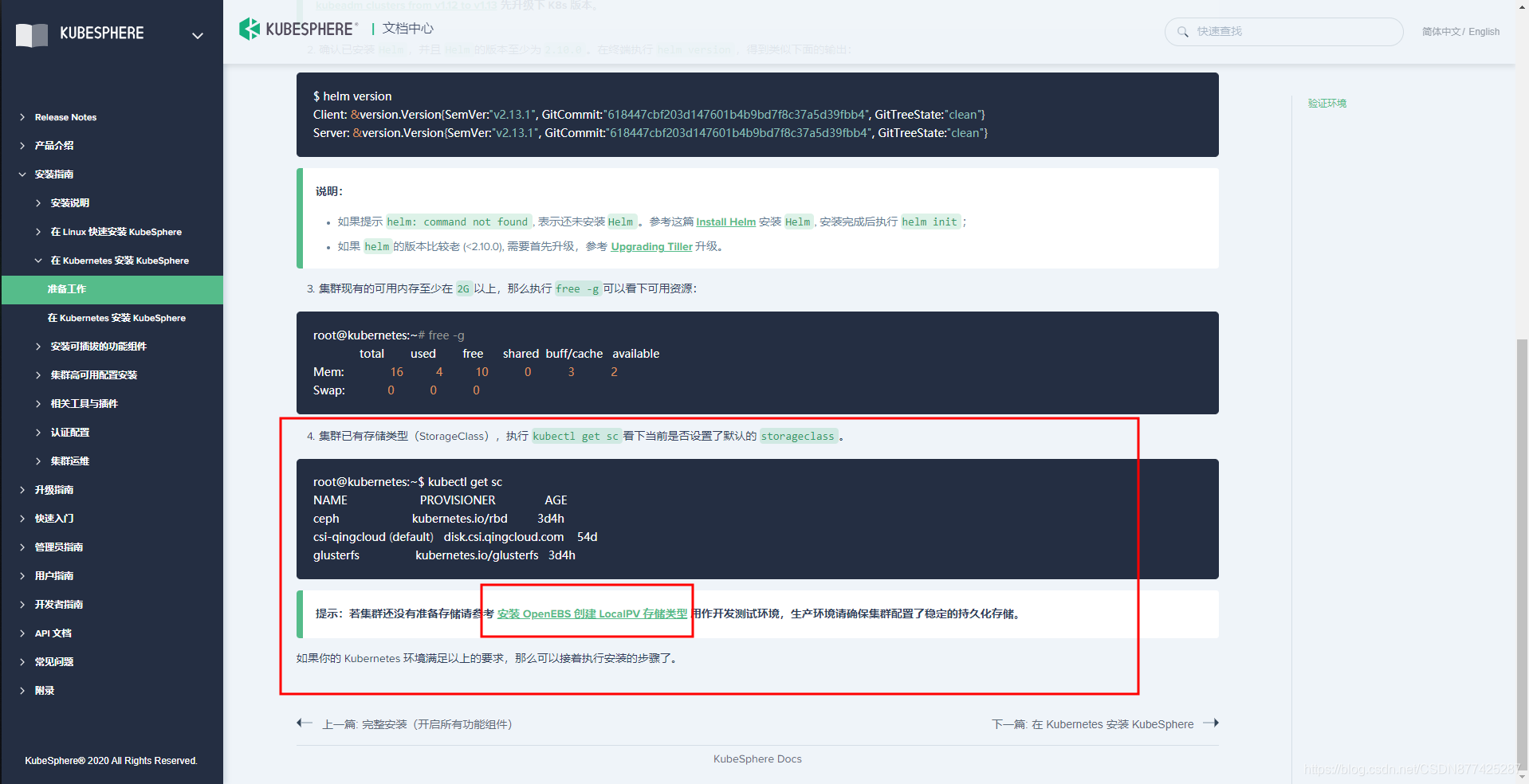Screen dimensions: 1529x784
Task: Open 快速入门 section
Action: point(54,519)
